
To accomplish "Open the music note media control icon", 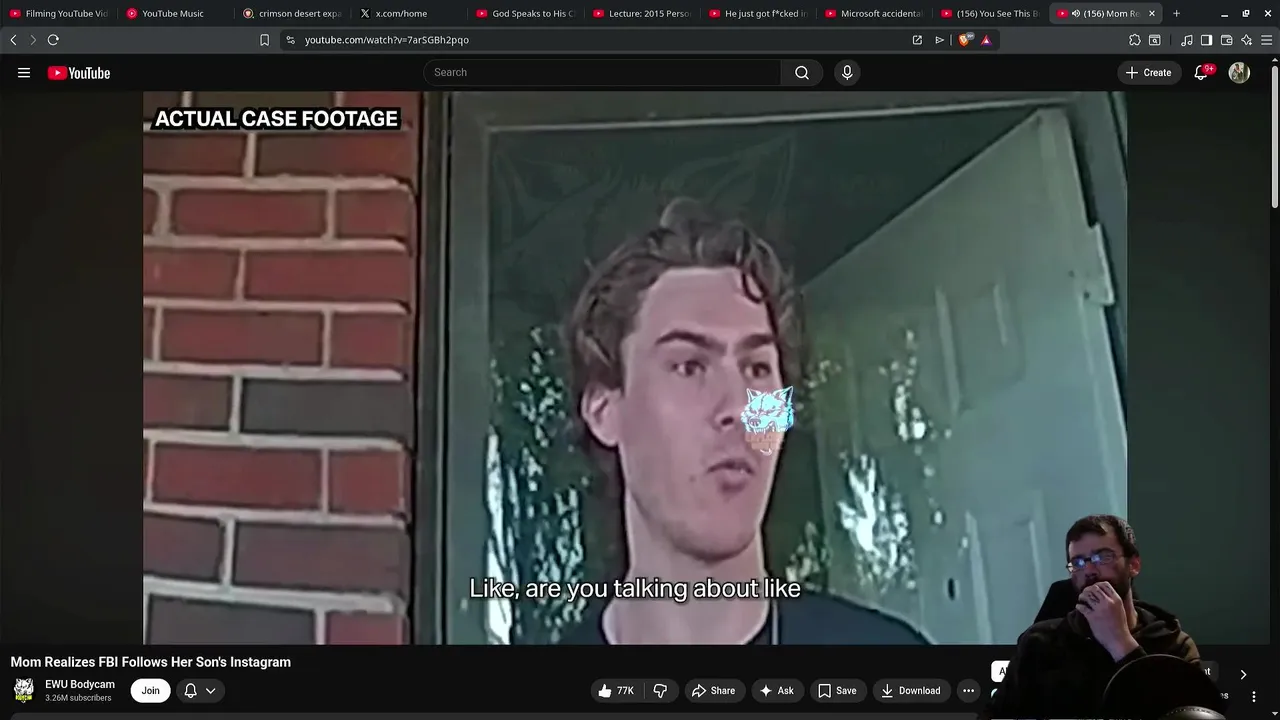I will (1187, 40).
